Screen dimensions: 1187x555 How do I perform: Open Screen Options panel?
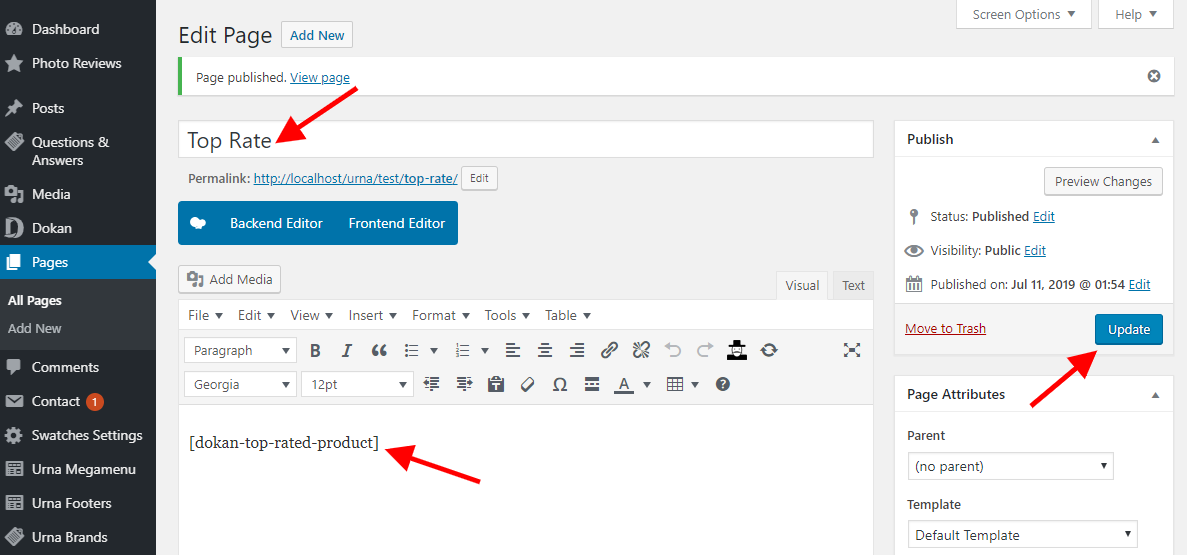[1023, 14]
